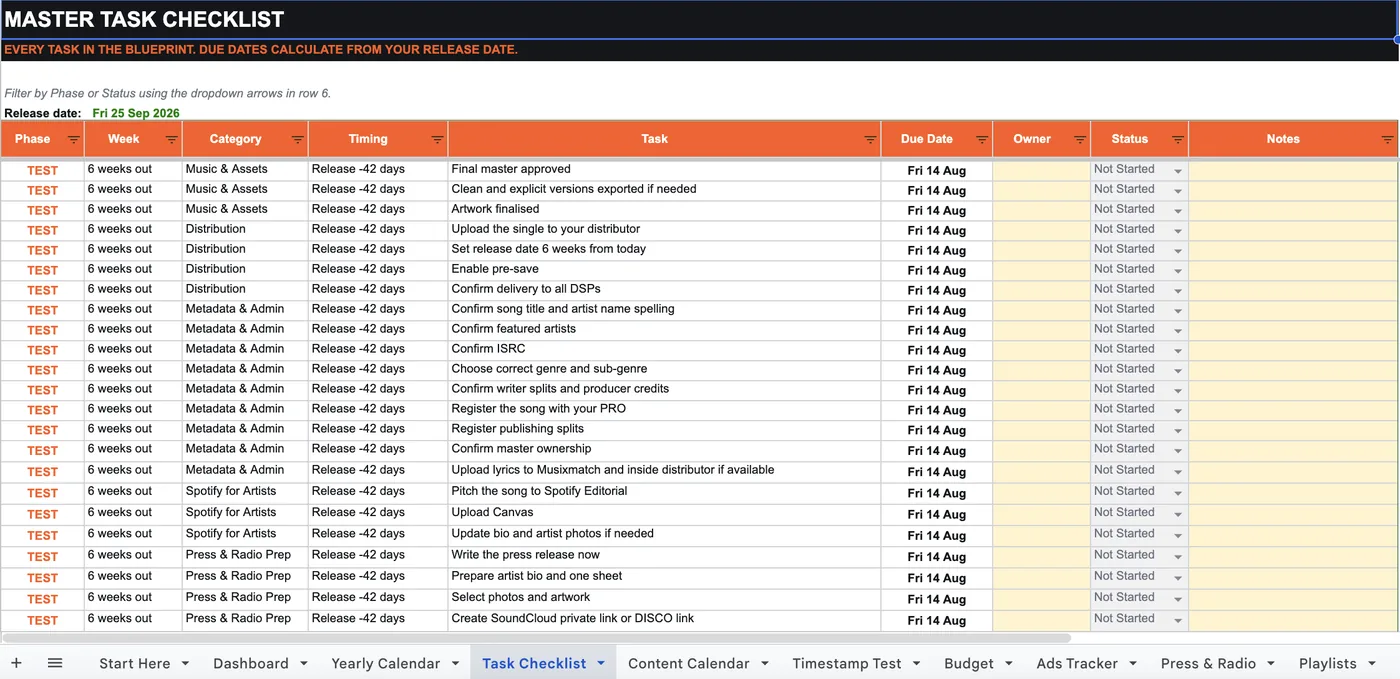This screenshot has height=679, width=1400.
Task: Switch to the Dashboard sheet tab
Action: tap(250, 663)
